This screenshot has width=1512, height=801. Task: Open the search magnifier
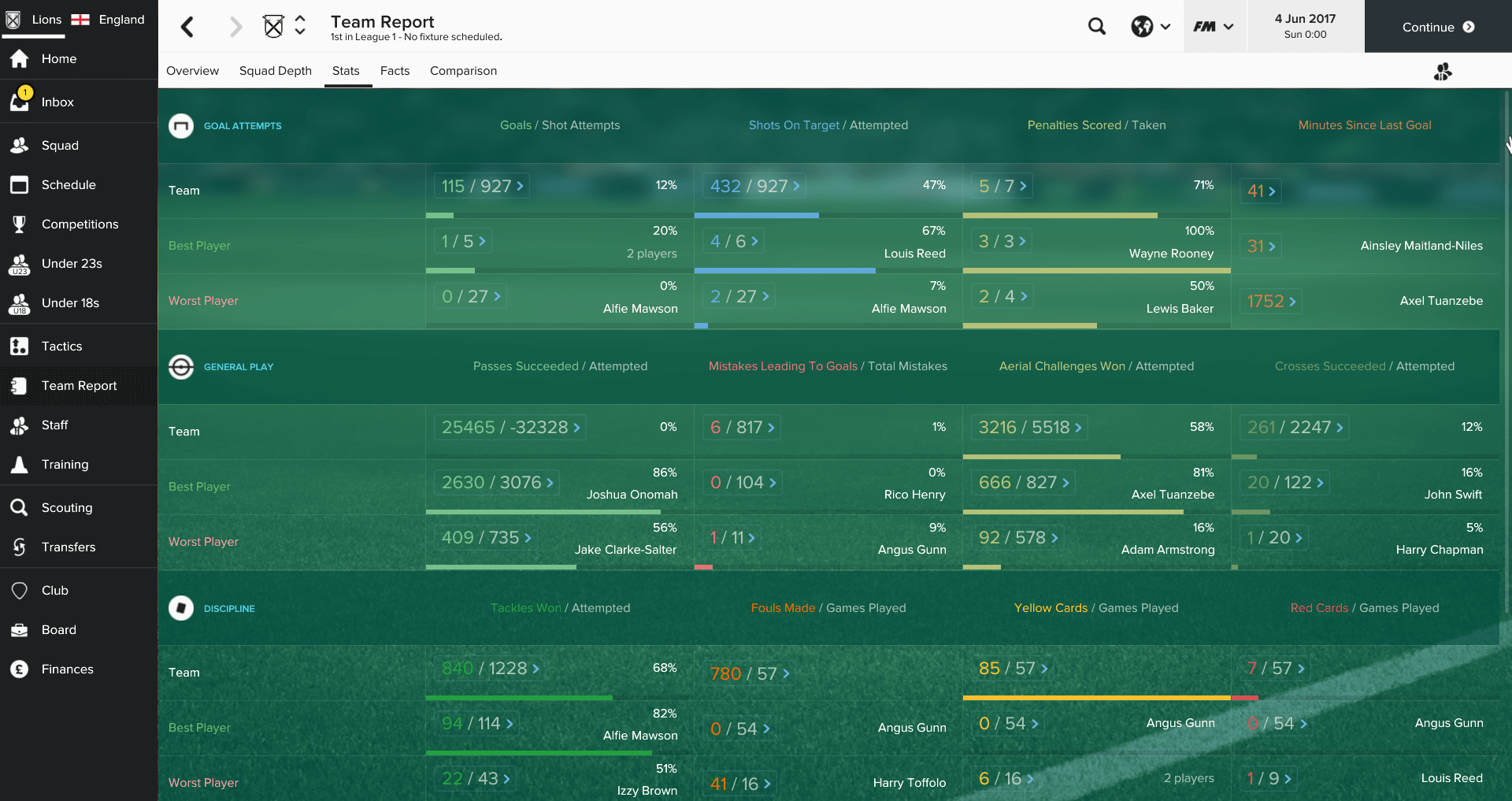click(x=1097, y=27)
